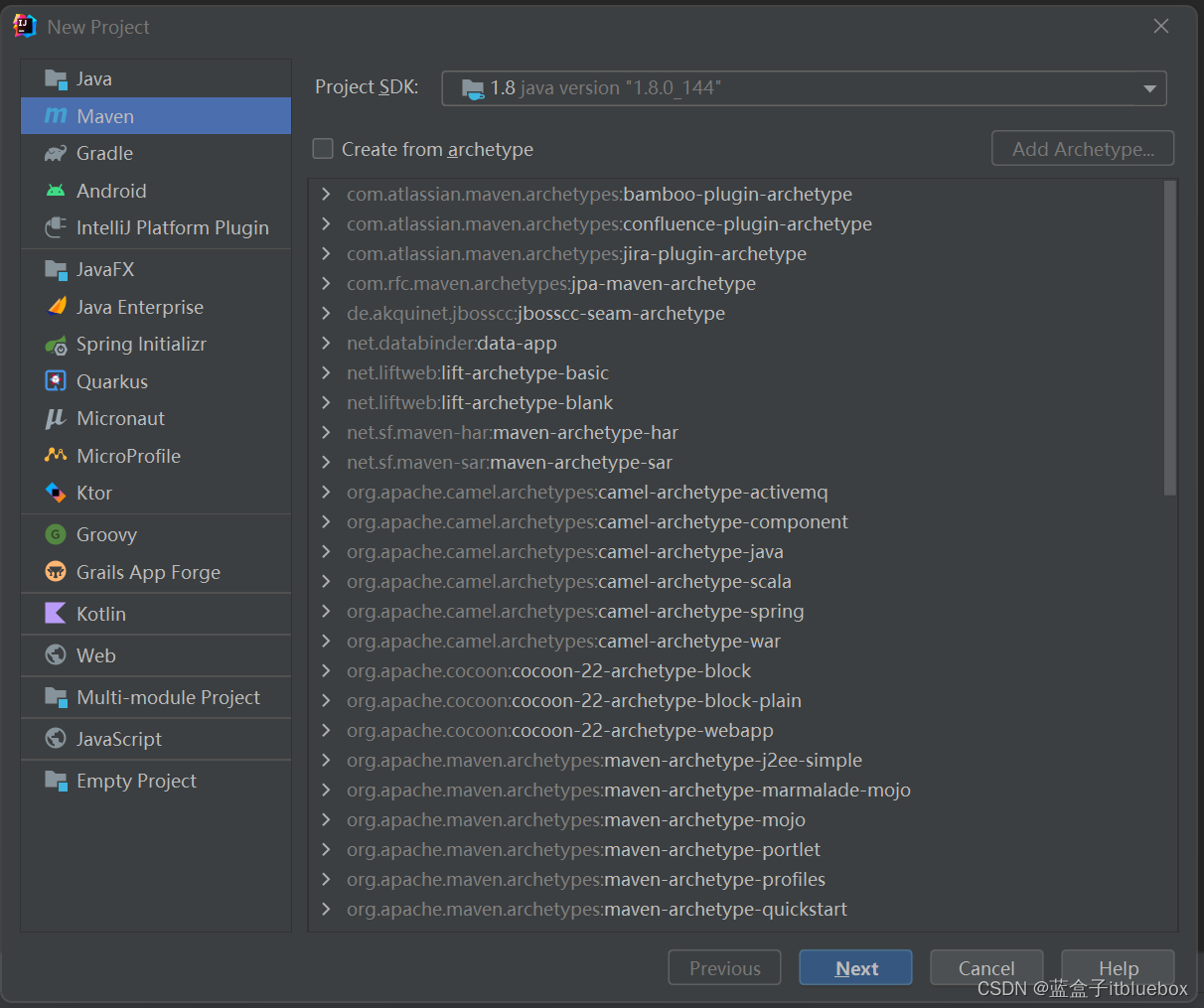Expand maven-archetype-har node
The height and width of the screenshot is (1008, 1204).
point(326,432)
